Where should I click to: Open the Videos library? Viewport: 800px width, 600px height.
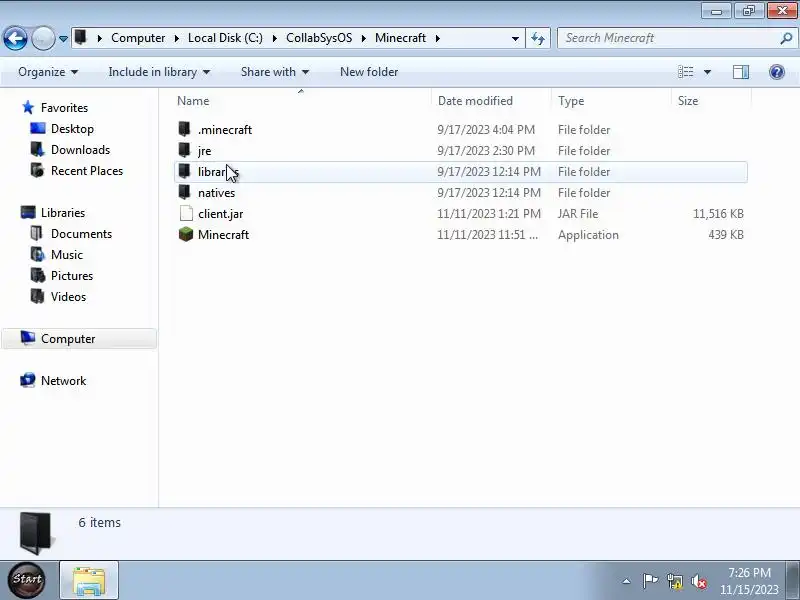click(x=68, y=296)
